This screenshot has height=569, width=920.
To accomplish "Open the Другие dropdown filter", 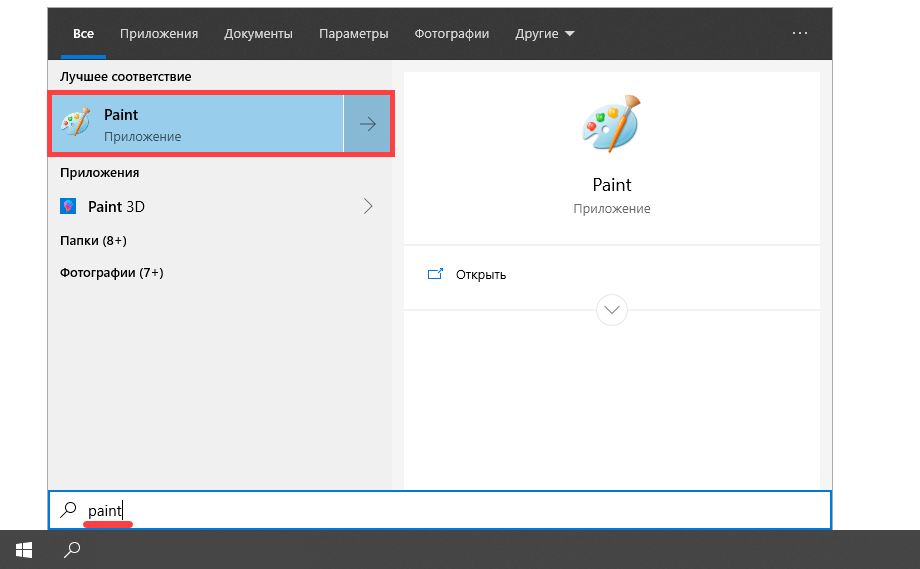I will (545, 33).
